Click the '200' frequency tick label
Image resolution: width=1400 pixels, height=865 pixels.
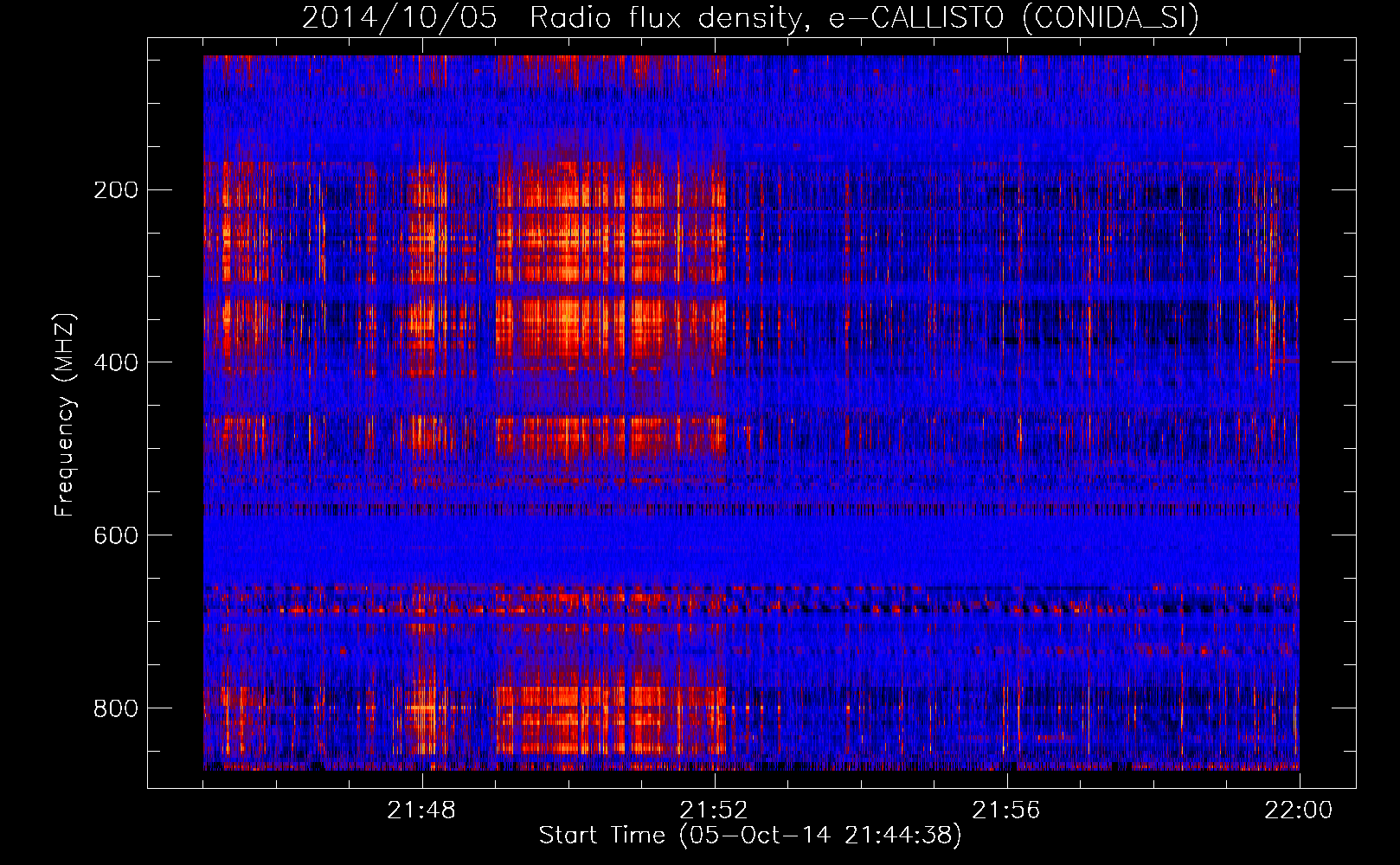coord(115,190)
